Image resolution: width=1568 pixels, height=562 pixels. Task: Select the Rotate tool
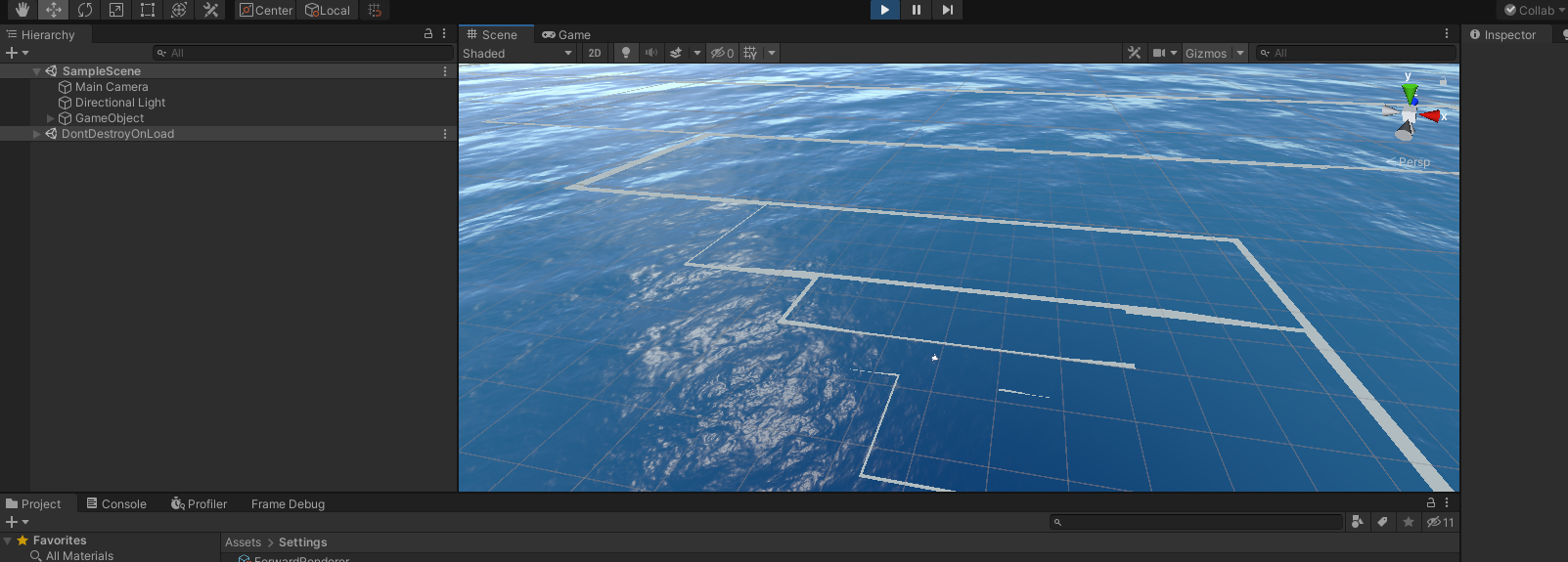coord(85,10)
